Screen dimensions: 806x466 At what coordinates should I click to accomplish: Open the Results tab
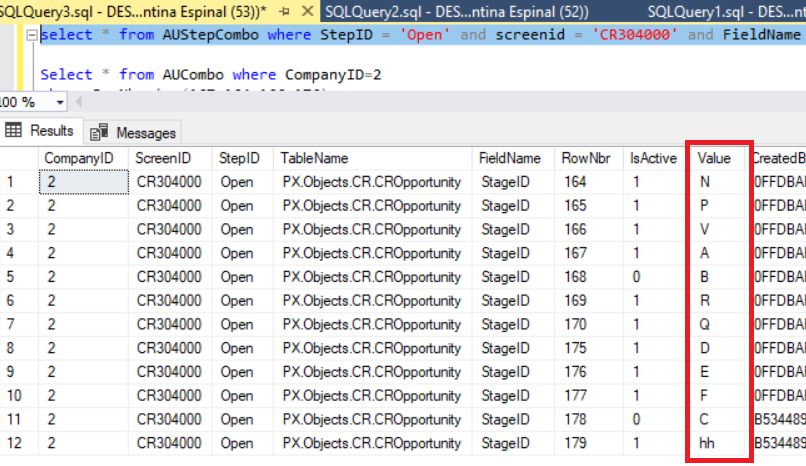pos(40,131)
